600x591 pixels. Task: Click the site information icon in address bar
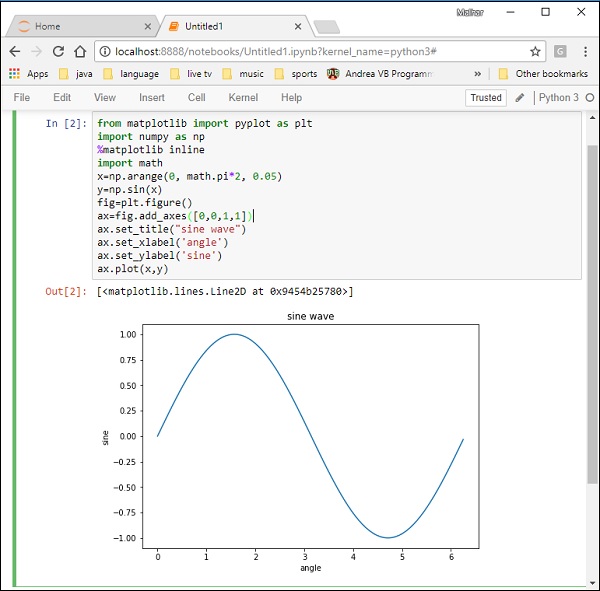[x=105, y=51]
